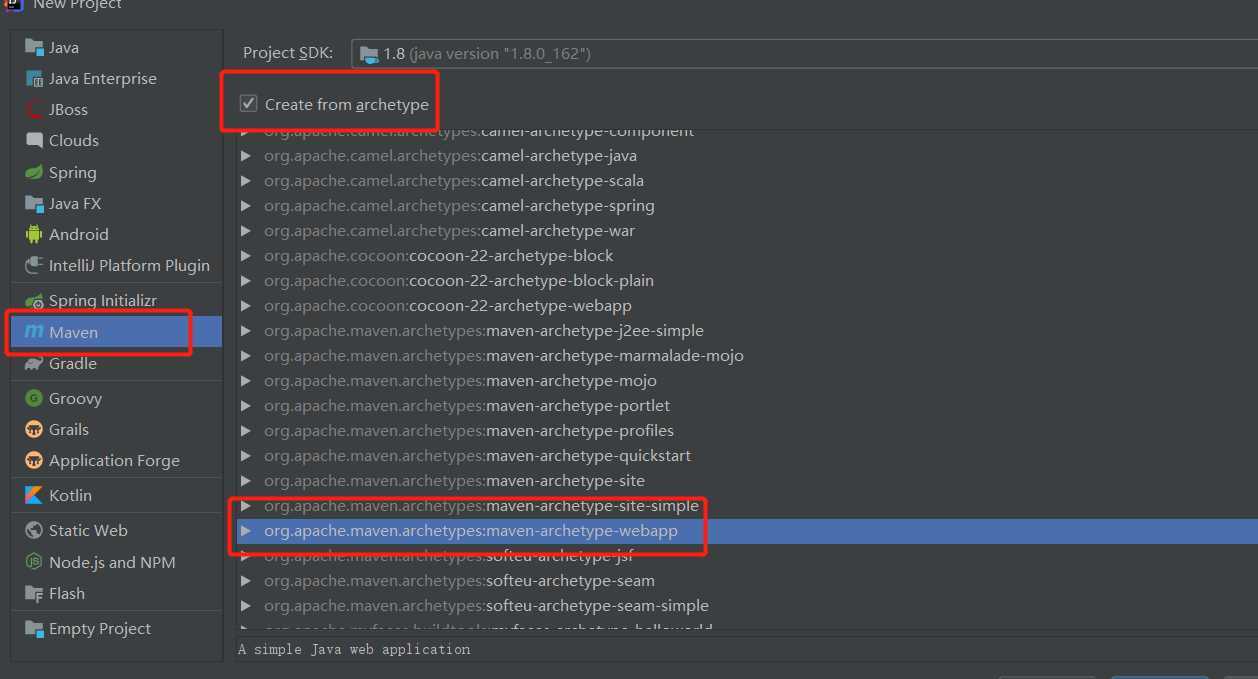The image size is (1258, 679).
Task: Click the Spring Initializr icon
Action: pos(34,300)
